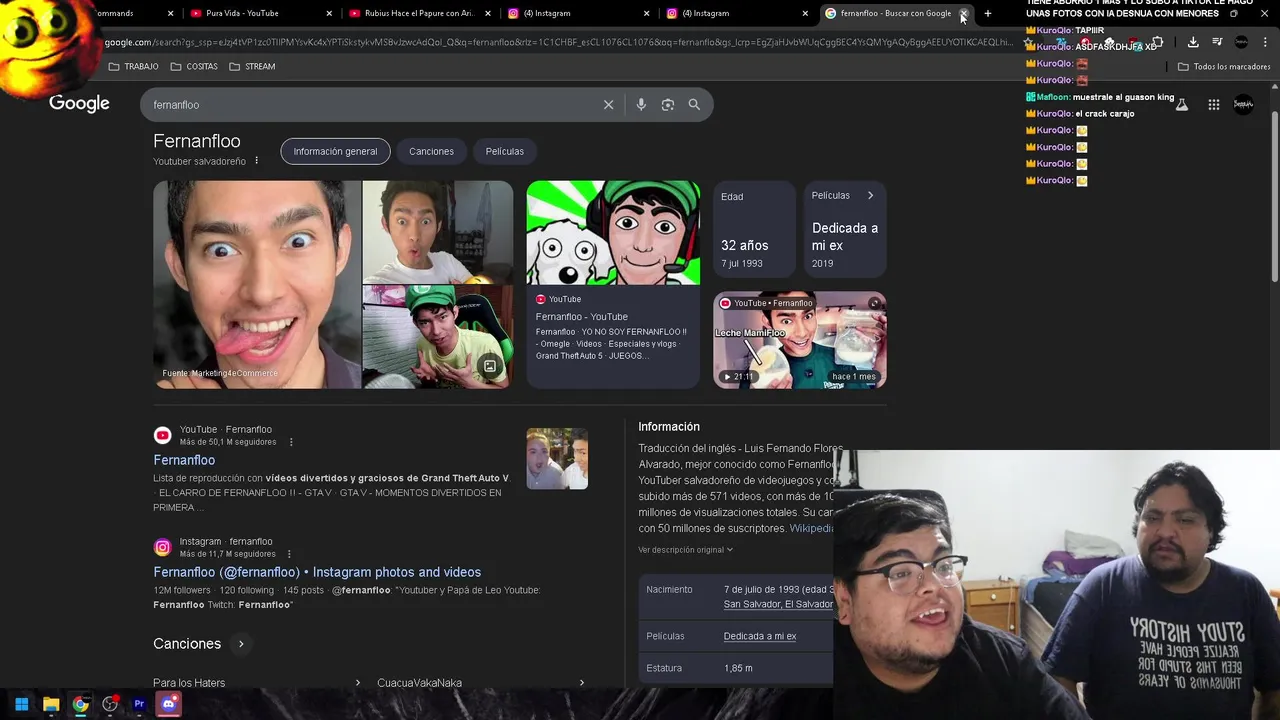
Task: Open Discord from the taskbar
Action: (x=168, y=704)
